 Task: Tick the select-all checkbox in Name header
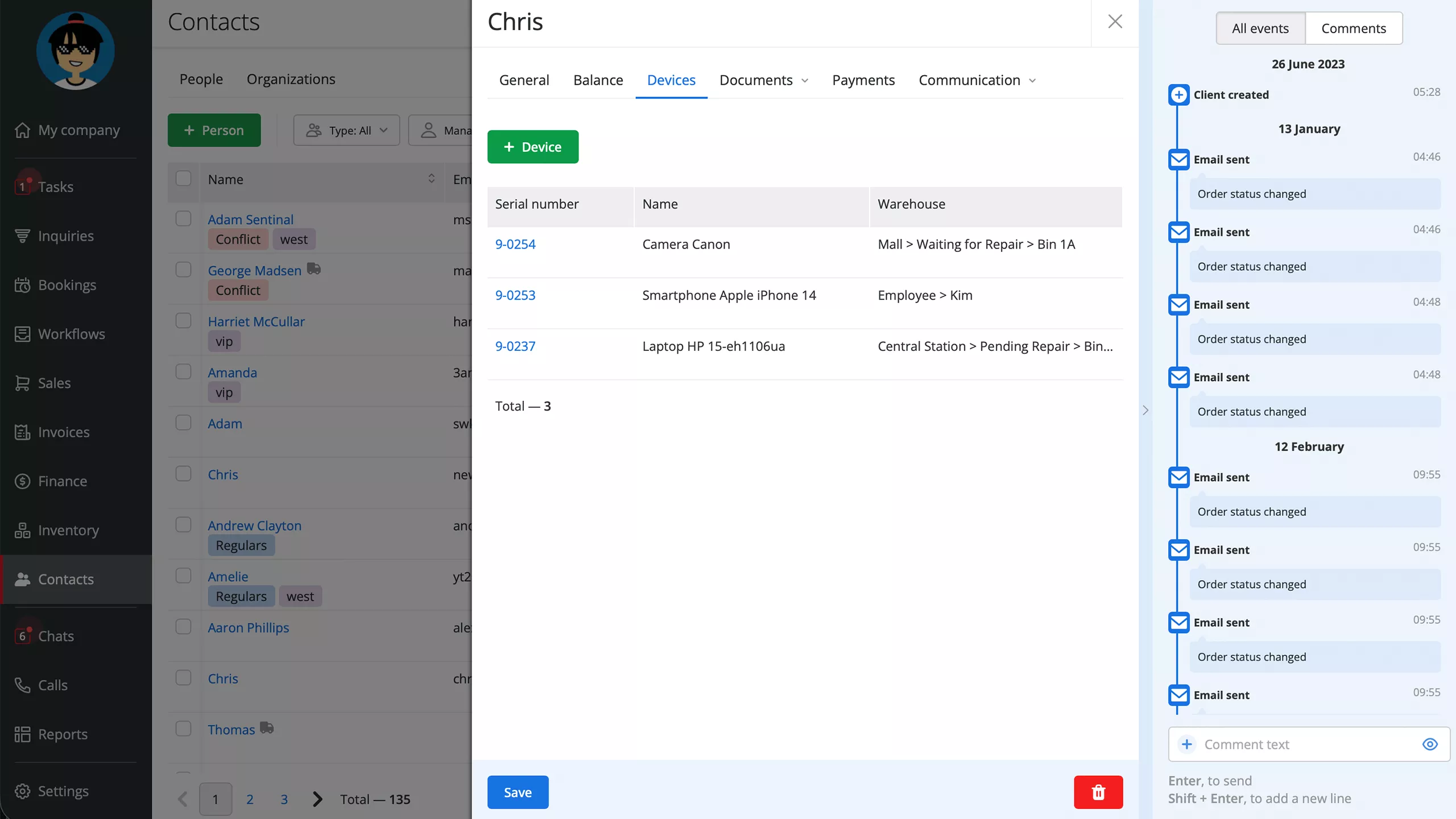pyautogui.click(x=183, y=179)
